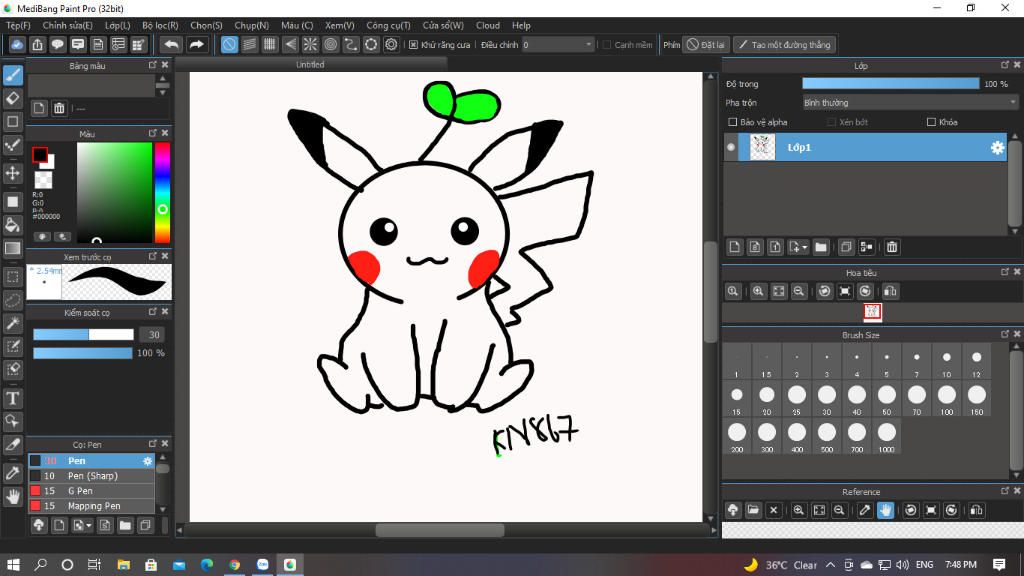
Task: Select the Mapping Pen brush row
Action: coord(91,506)
